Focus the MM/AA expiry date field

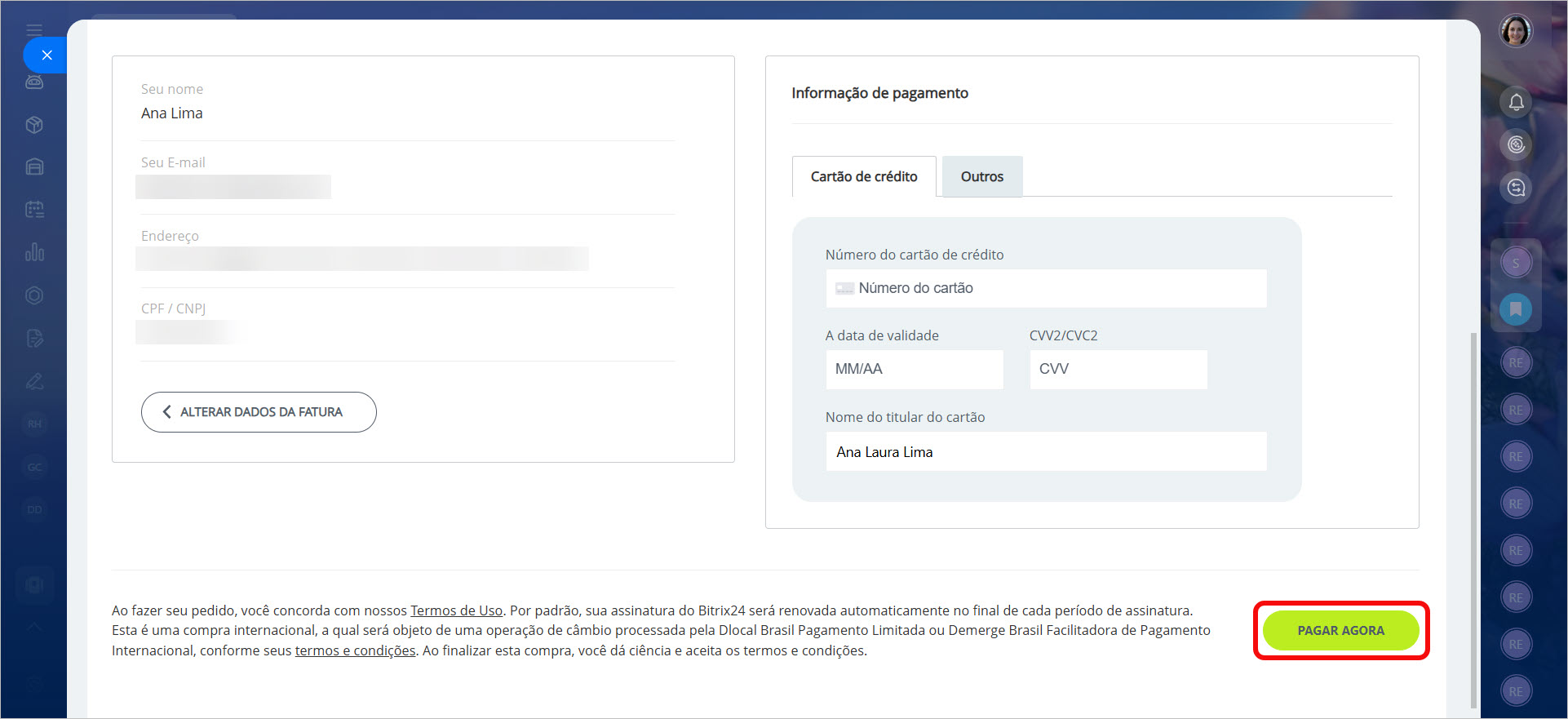pyautogui.click(x=915, y=369)
